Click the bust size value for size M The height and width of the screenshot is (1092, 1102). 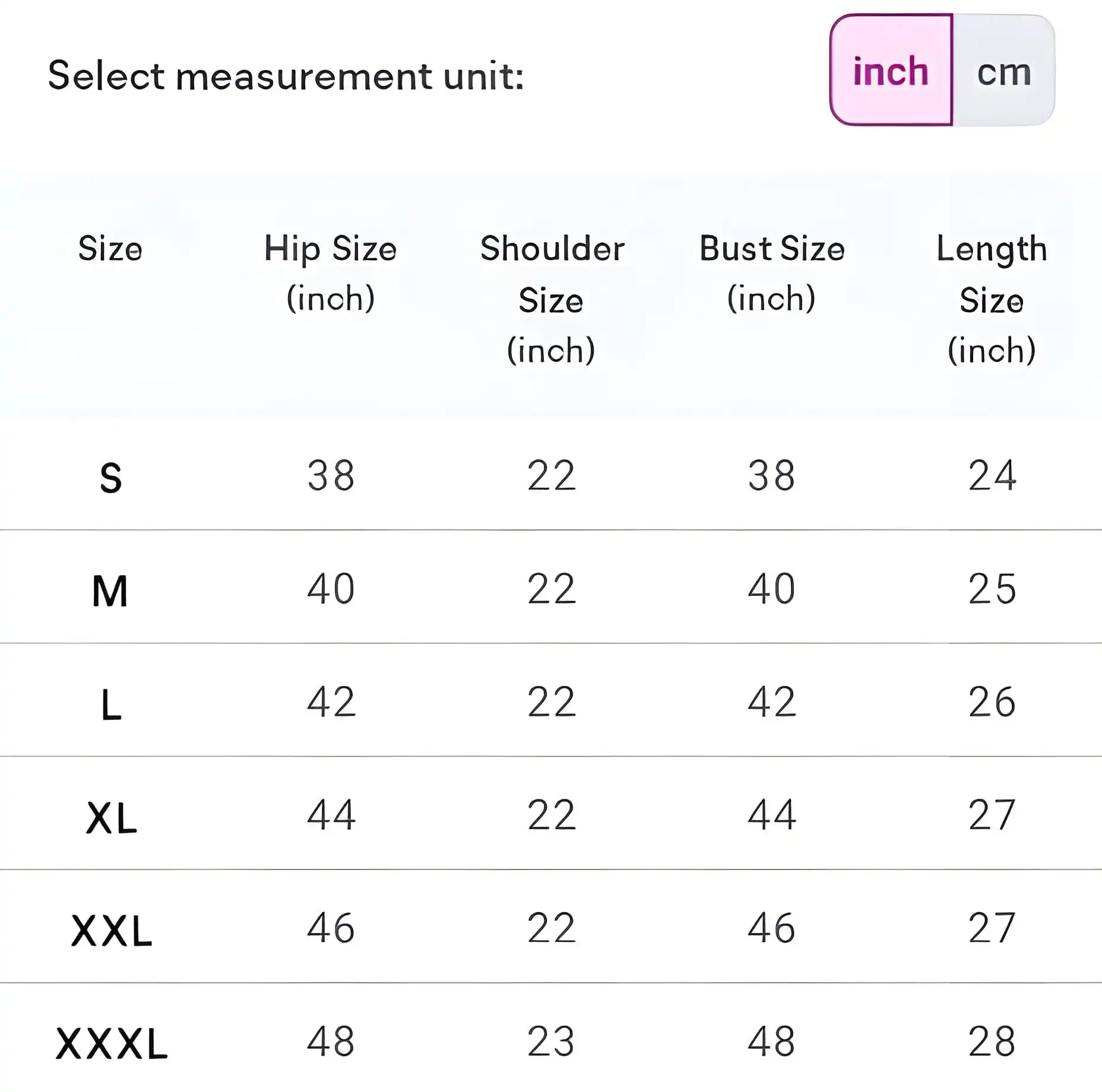tap(771, 589)
